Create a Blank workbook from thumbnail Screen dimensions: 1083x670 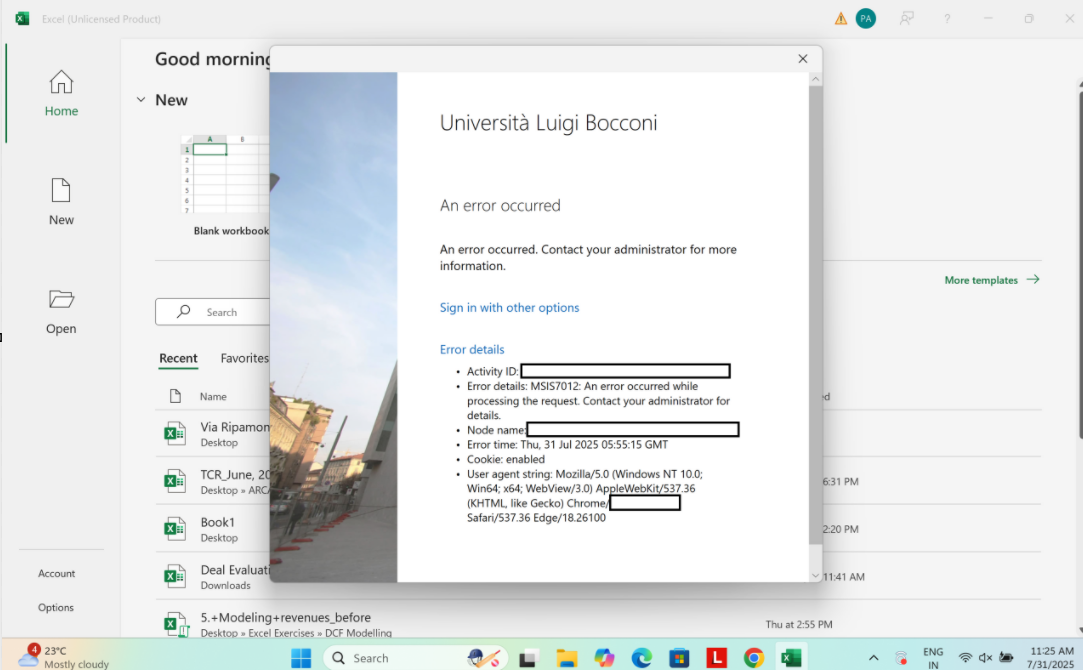[x=224, y=174]
